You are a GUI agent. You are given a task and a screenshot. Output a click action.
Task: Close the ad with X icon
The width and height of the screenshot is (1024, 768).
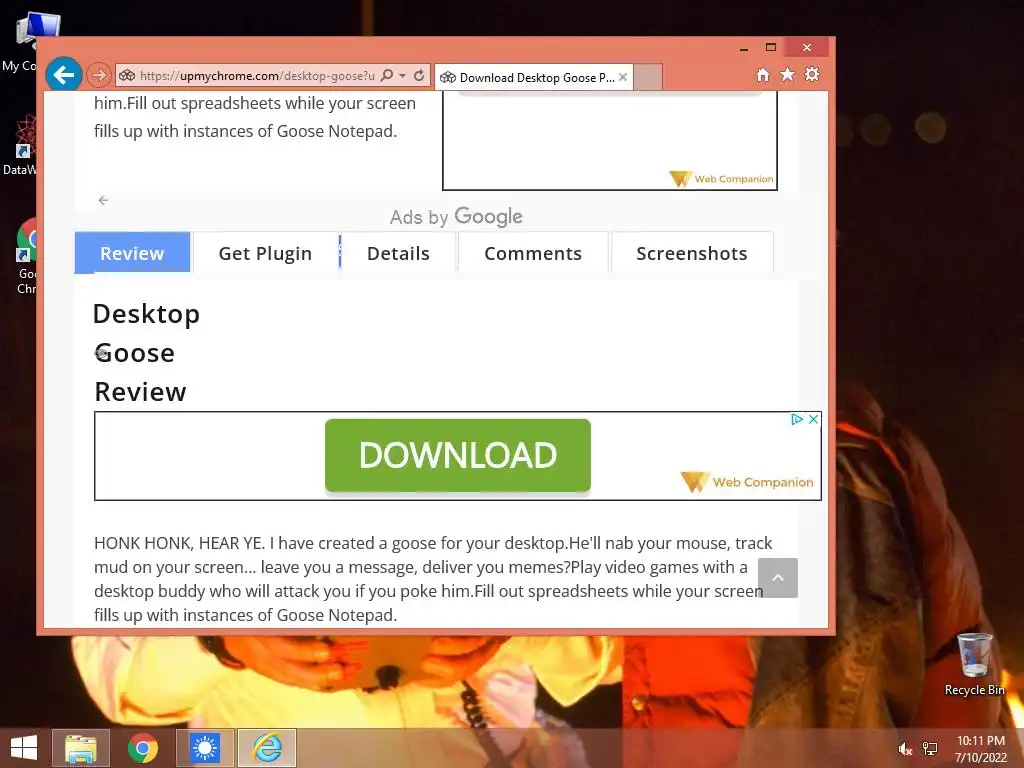tap(813, 419)
